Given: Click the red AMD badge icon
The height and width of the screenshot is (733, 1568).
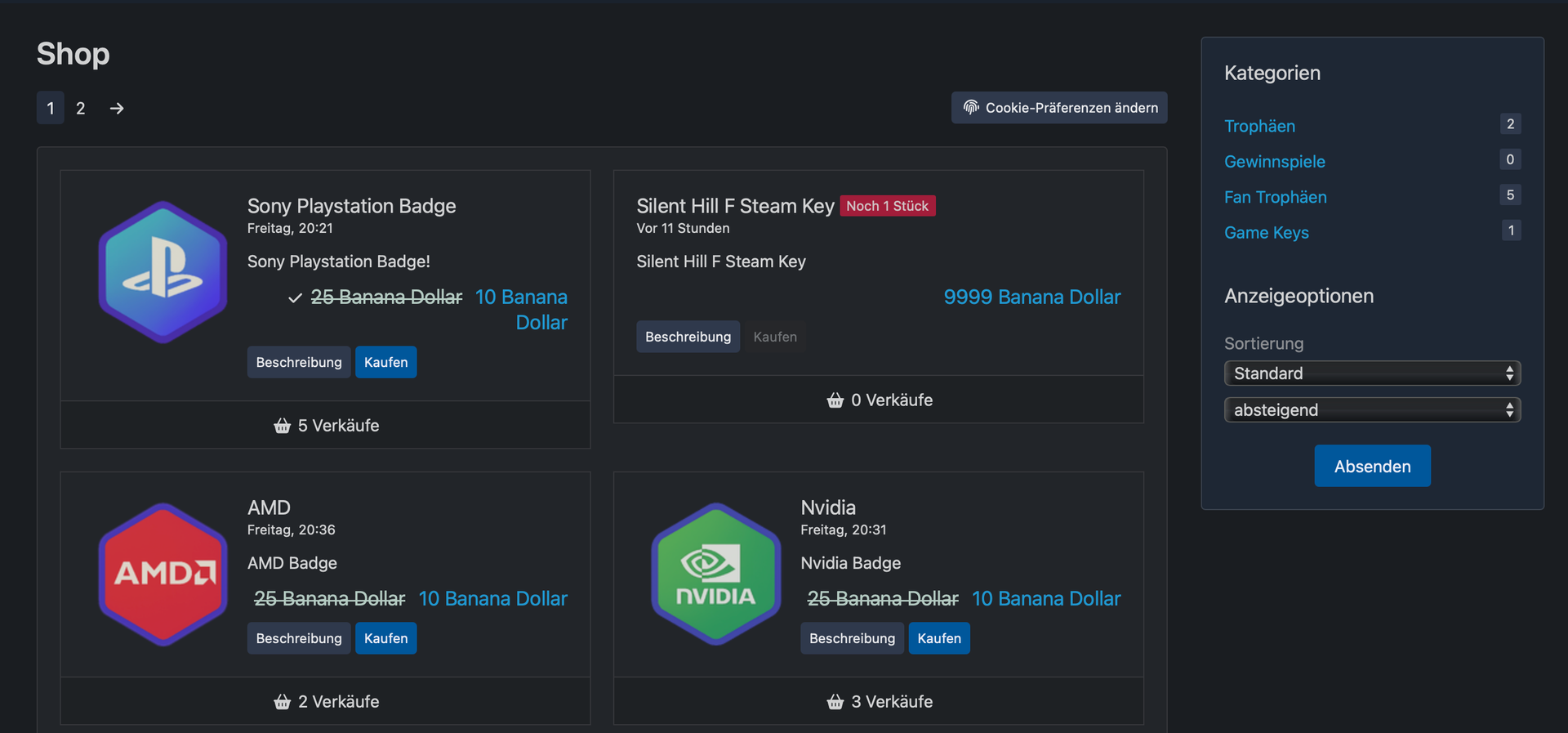Looking at the screenshot, I should (163, 574).
